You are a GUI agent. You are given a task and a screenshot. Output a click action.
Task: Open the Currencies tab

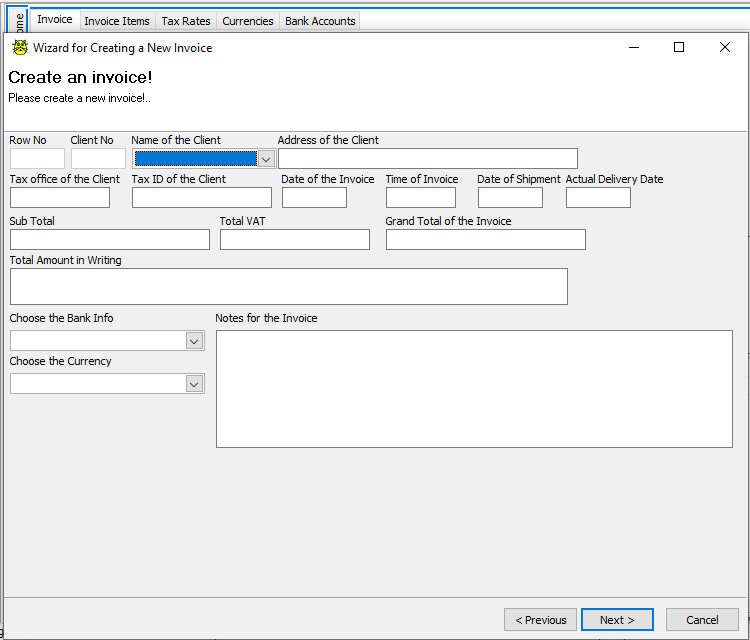[x=248, y=21]
